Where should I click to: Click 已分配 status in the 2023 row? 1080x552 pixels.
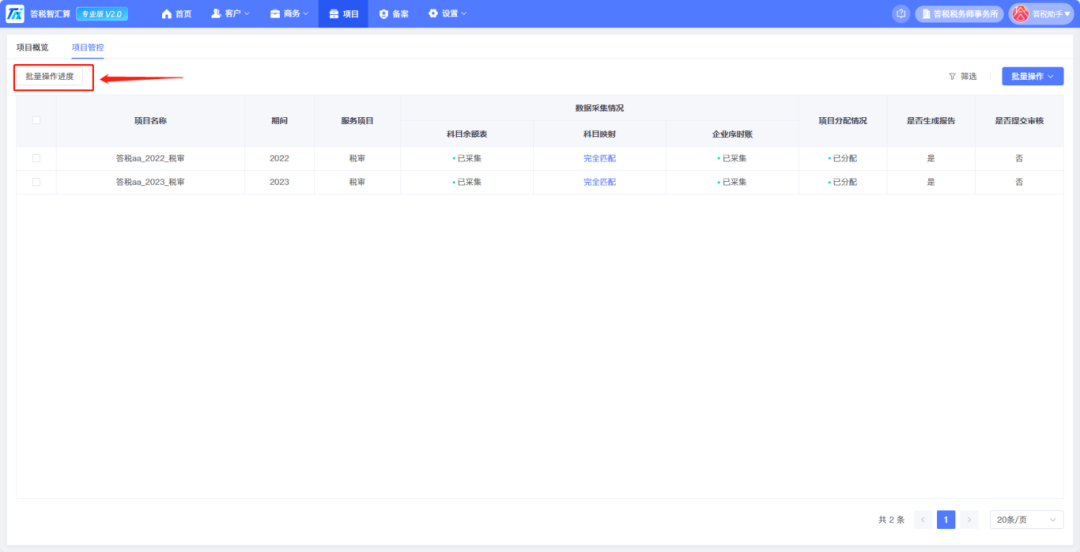coord(842,182)
